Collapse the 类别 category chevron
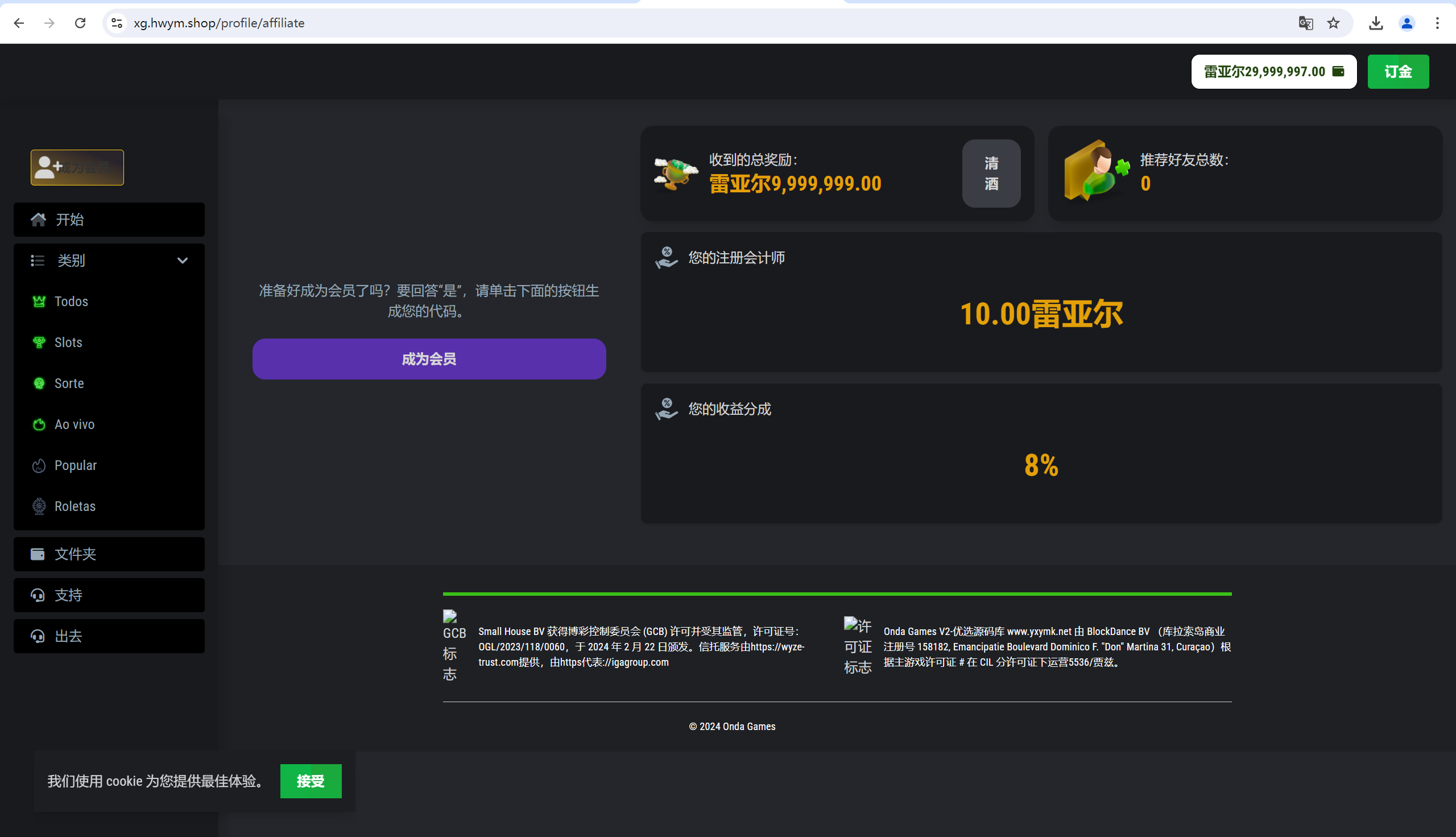 point(182,261)
